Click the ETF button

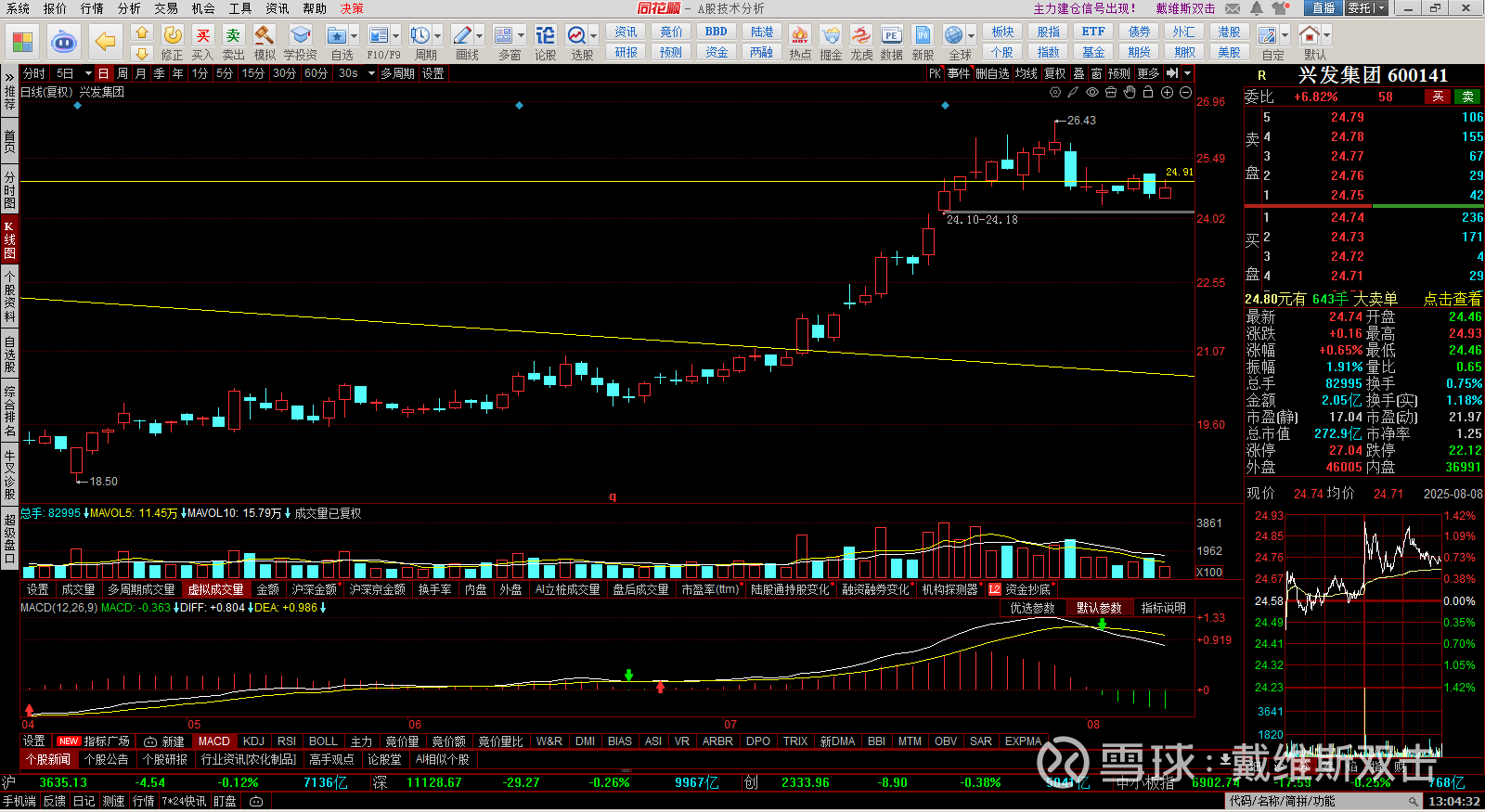[x=1093, y=32]
